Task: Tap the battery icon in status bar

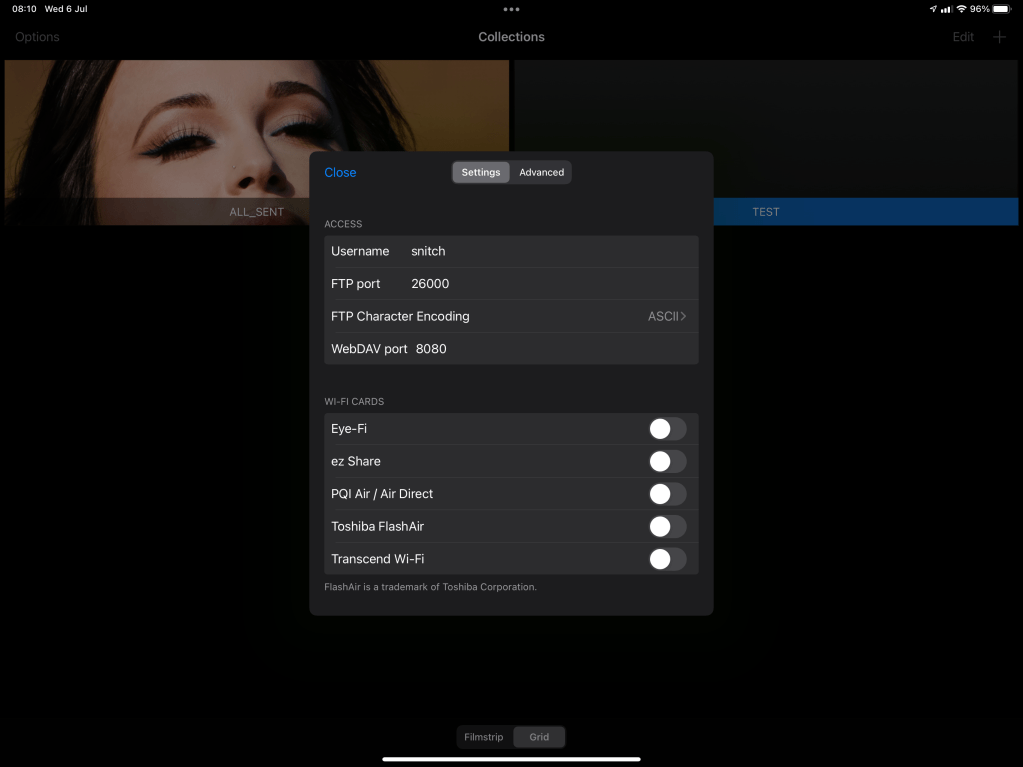Action: [x=1002, y=9]
